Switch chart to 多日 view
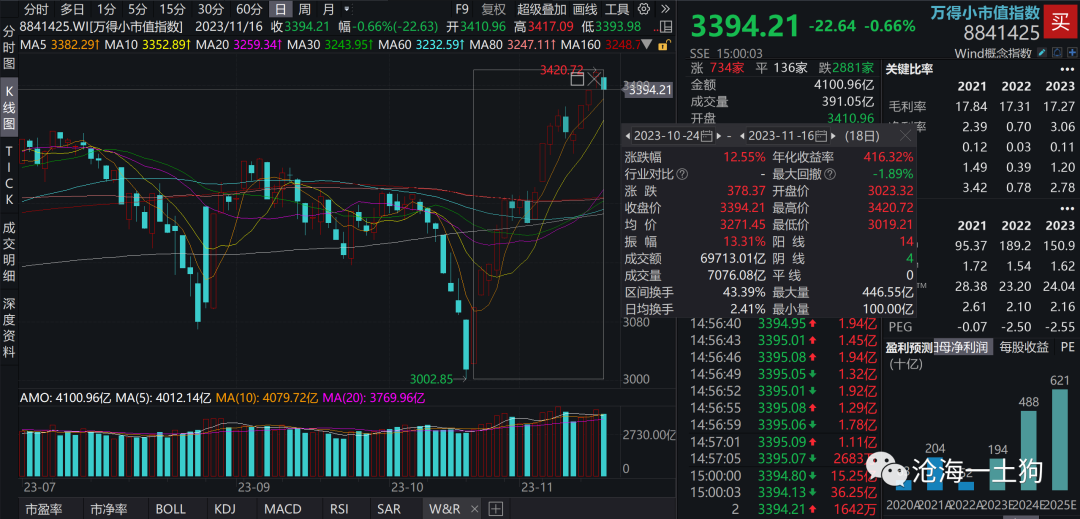The image size is (1080, 519). coord(72,10)
